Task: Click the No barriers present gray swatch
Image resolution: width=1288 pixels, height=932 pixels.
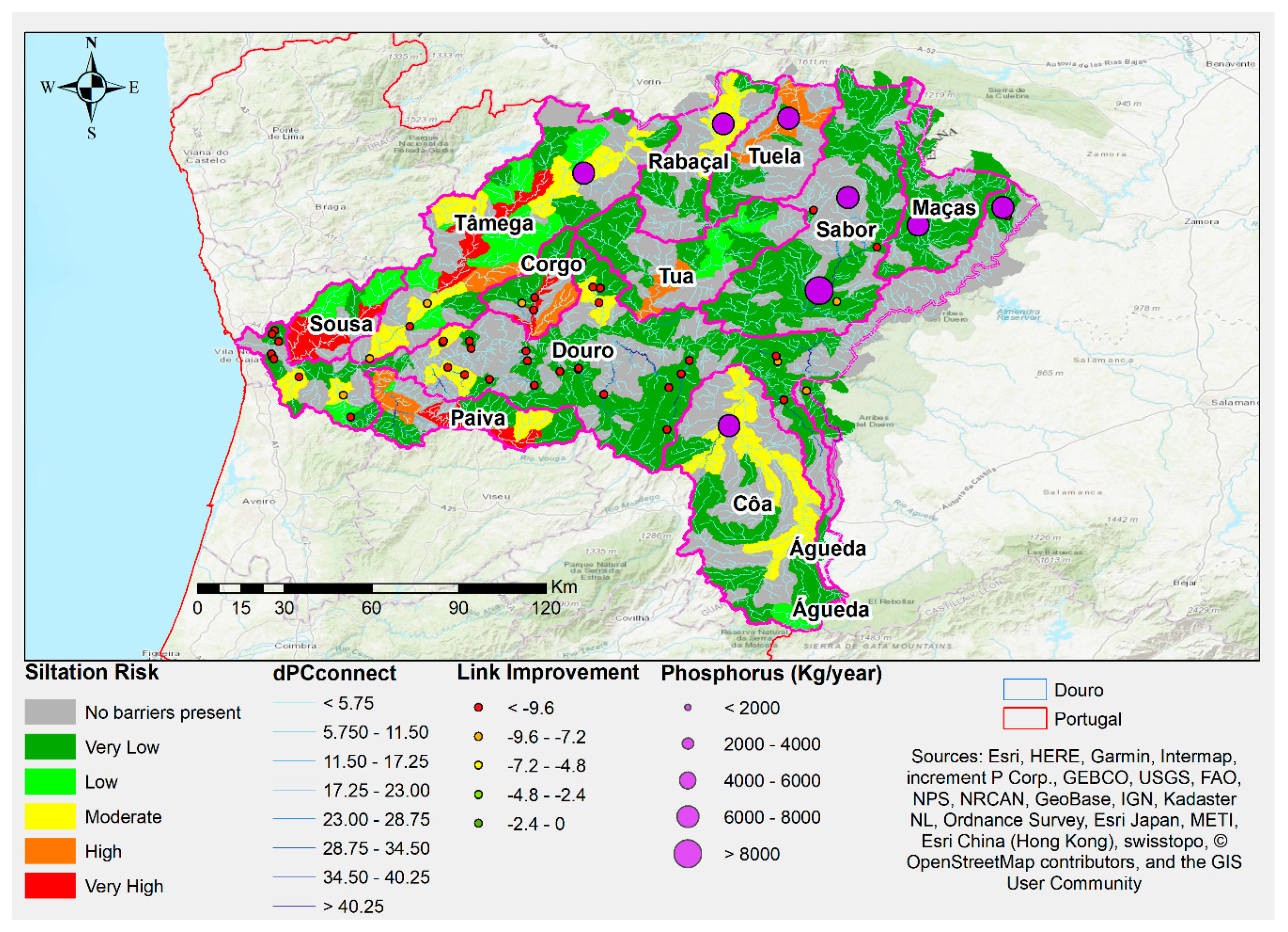Action: 50,712
